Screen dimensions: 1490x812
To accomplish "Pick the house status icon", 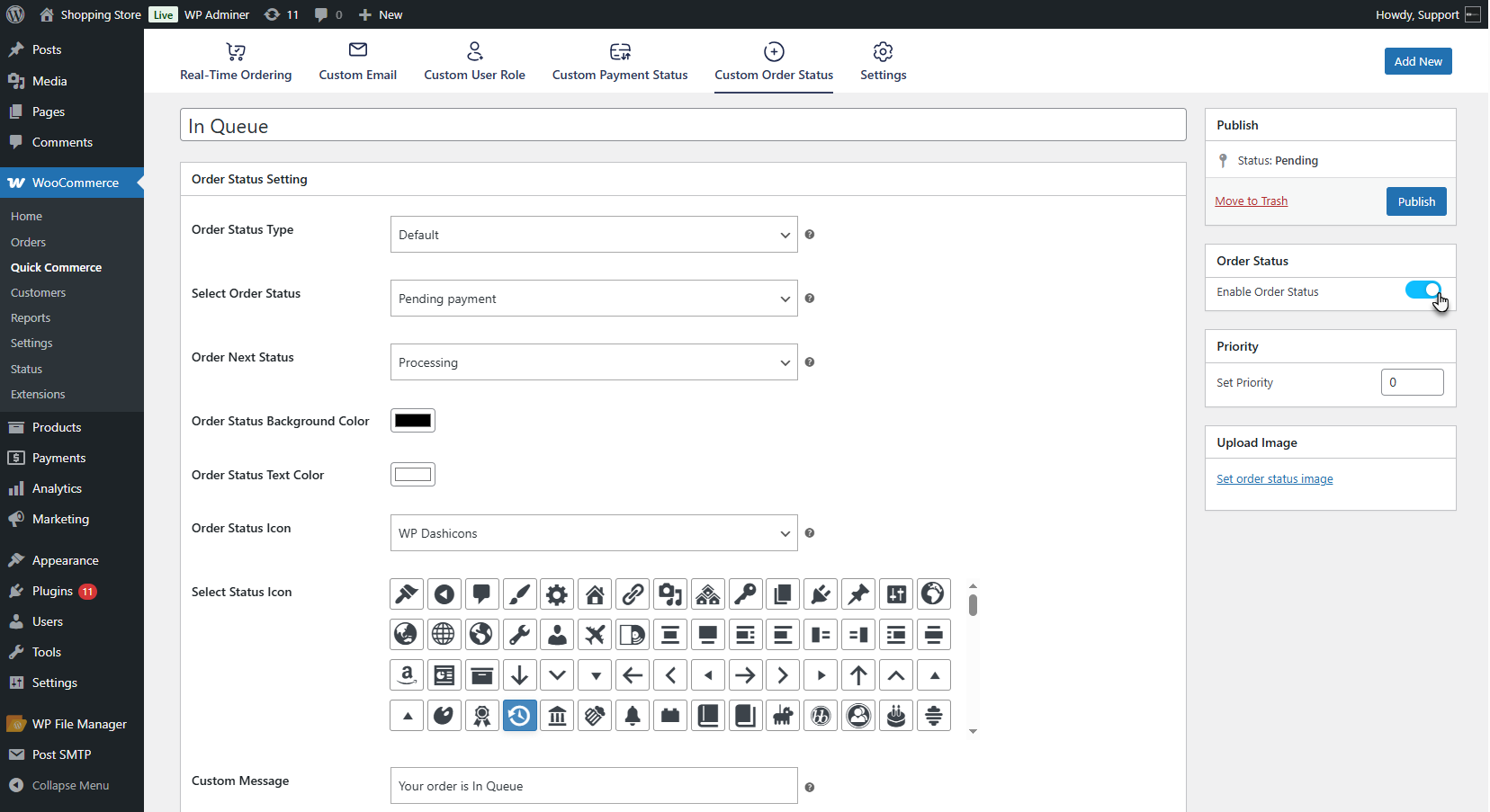I will [595, 594].
